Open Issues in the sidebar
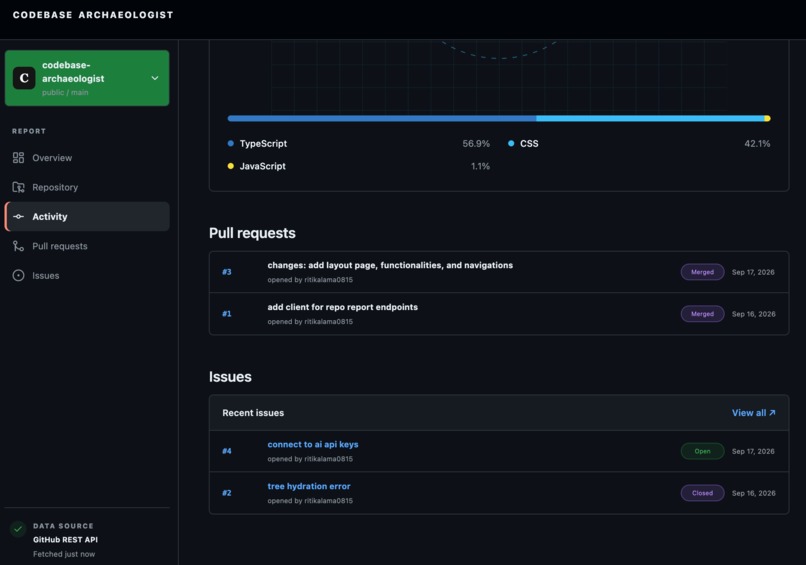Screen dimensions: 806x565 tap(87, 276)
